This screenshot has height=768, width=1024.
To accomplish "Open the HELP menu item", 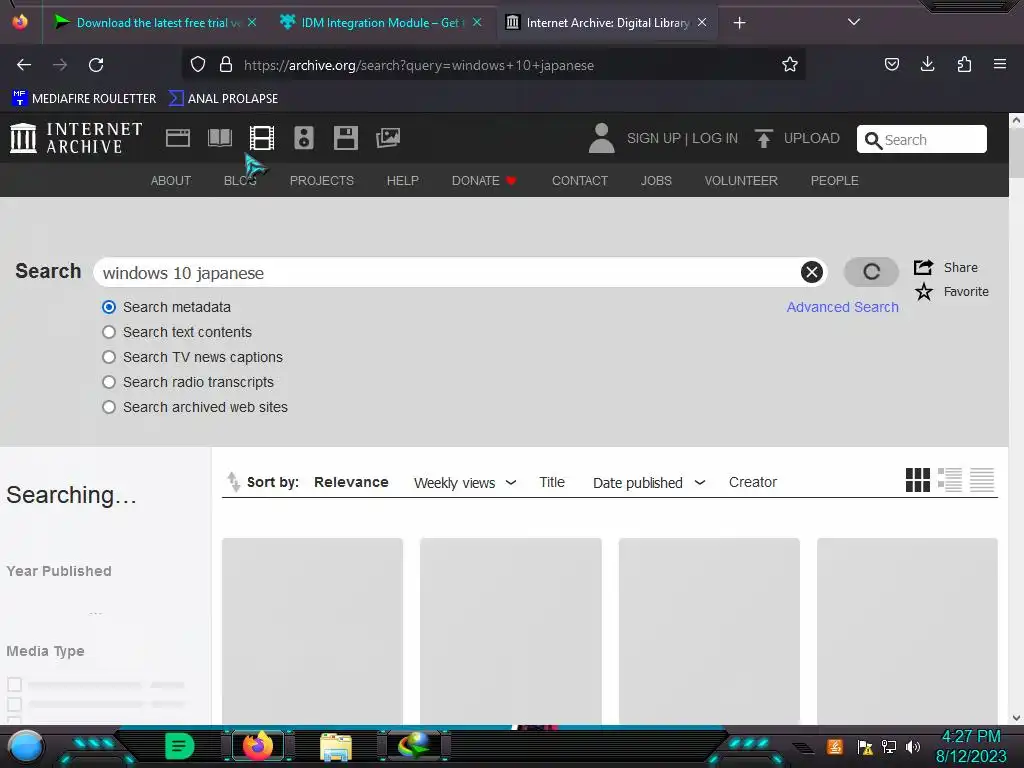I will click(x=403, y=180).
